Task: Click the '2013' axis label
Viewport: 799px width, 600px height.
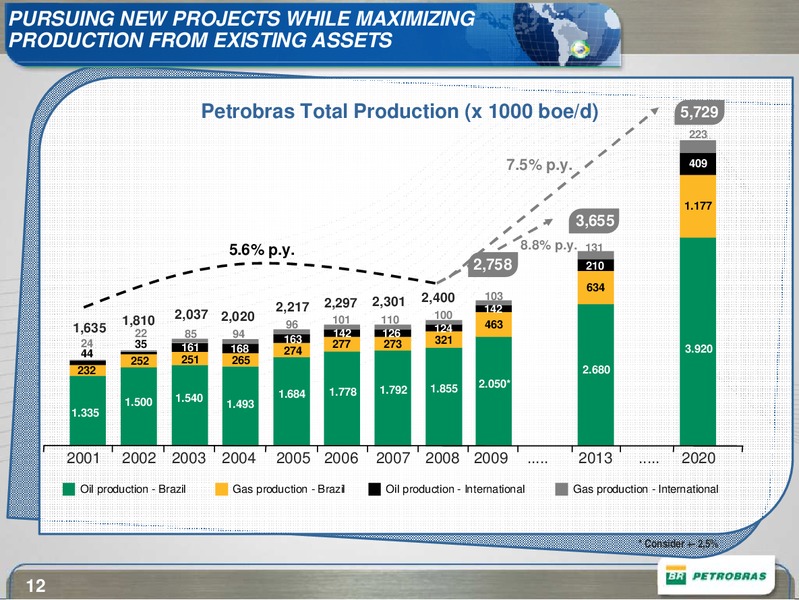Action: (x=595, y=458)
